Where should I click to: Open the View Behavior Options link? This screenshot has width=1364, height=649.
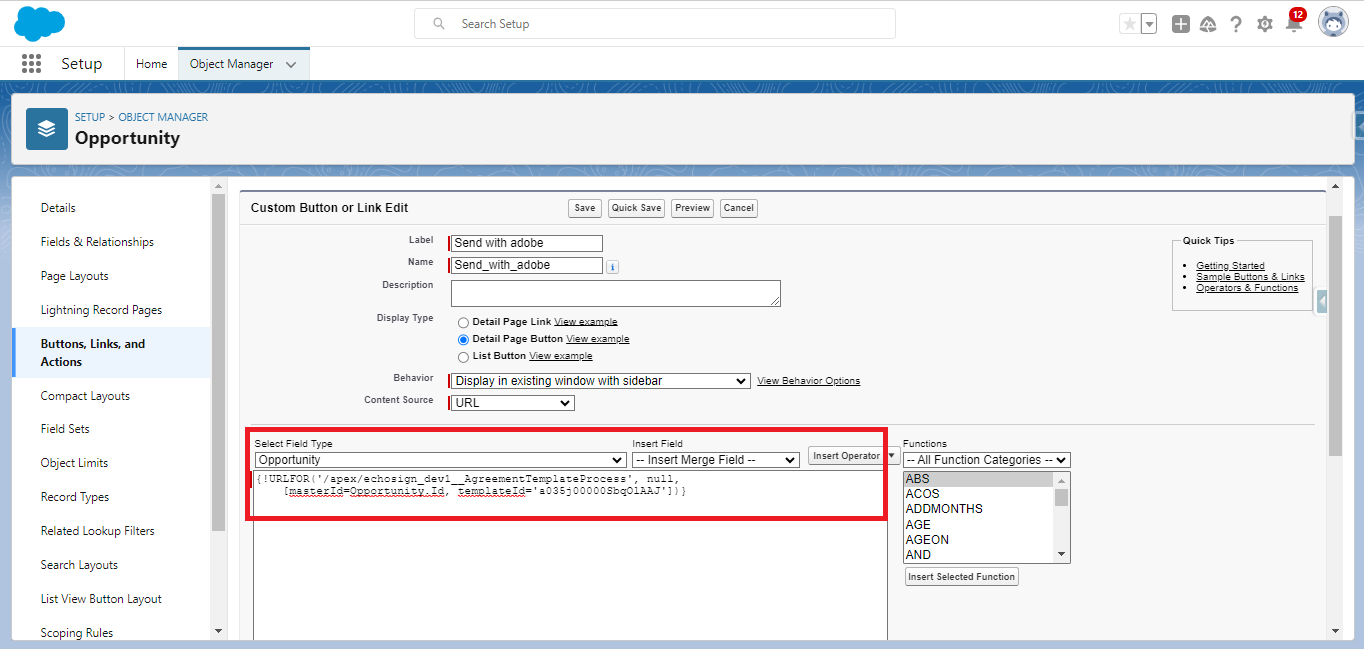(x=808, y=381)
